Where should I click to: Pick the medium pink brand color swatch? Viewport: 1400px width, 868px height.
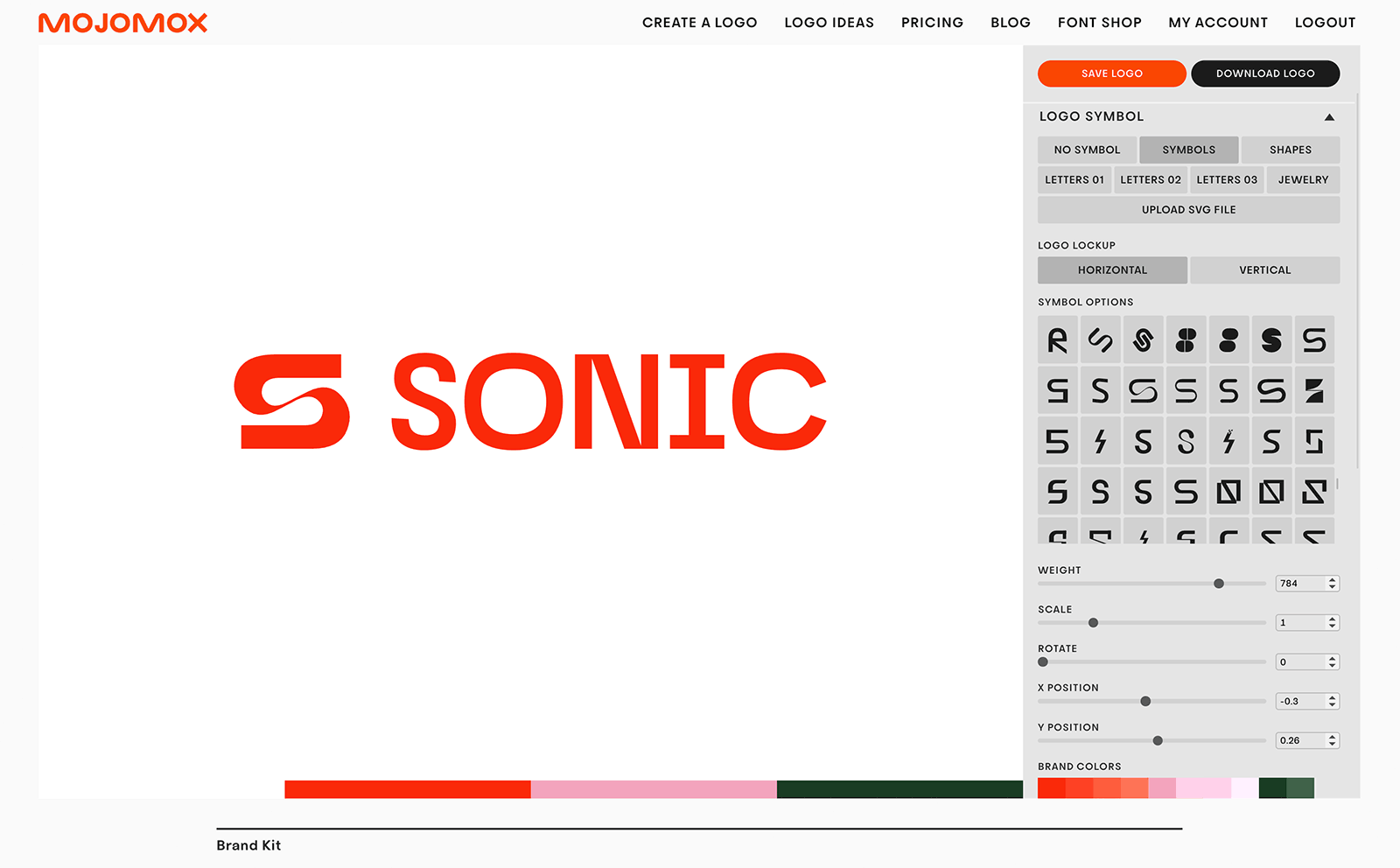click(x=1162, y=787)
